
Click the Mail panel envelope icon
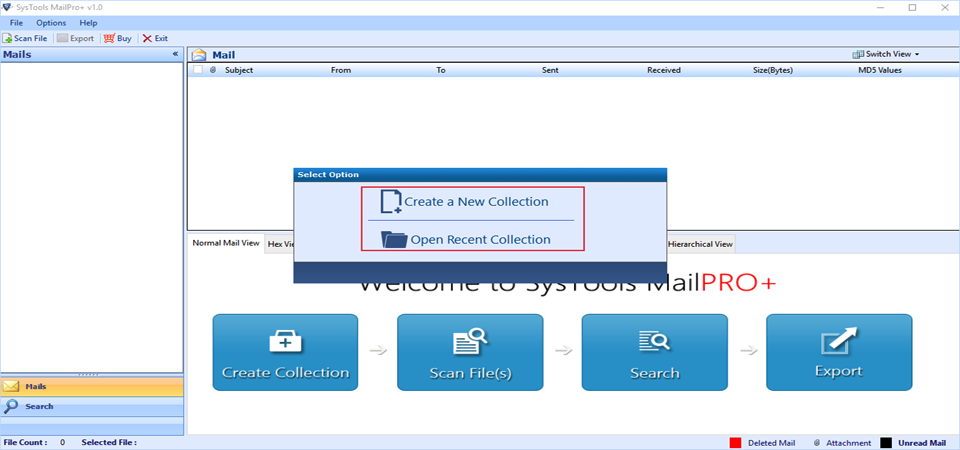click(x=199, y=55)
